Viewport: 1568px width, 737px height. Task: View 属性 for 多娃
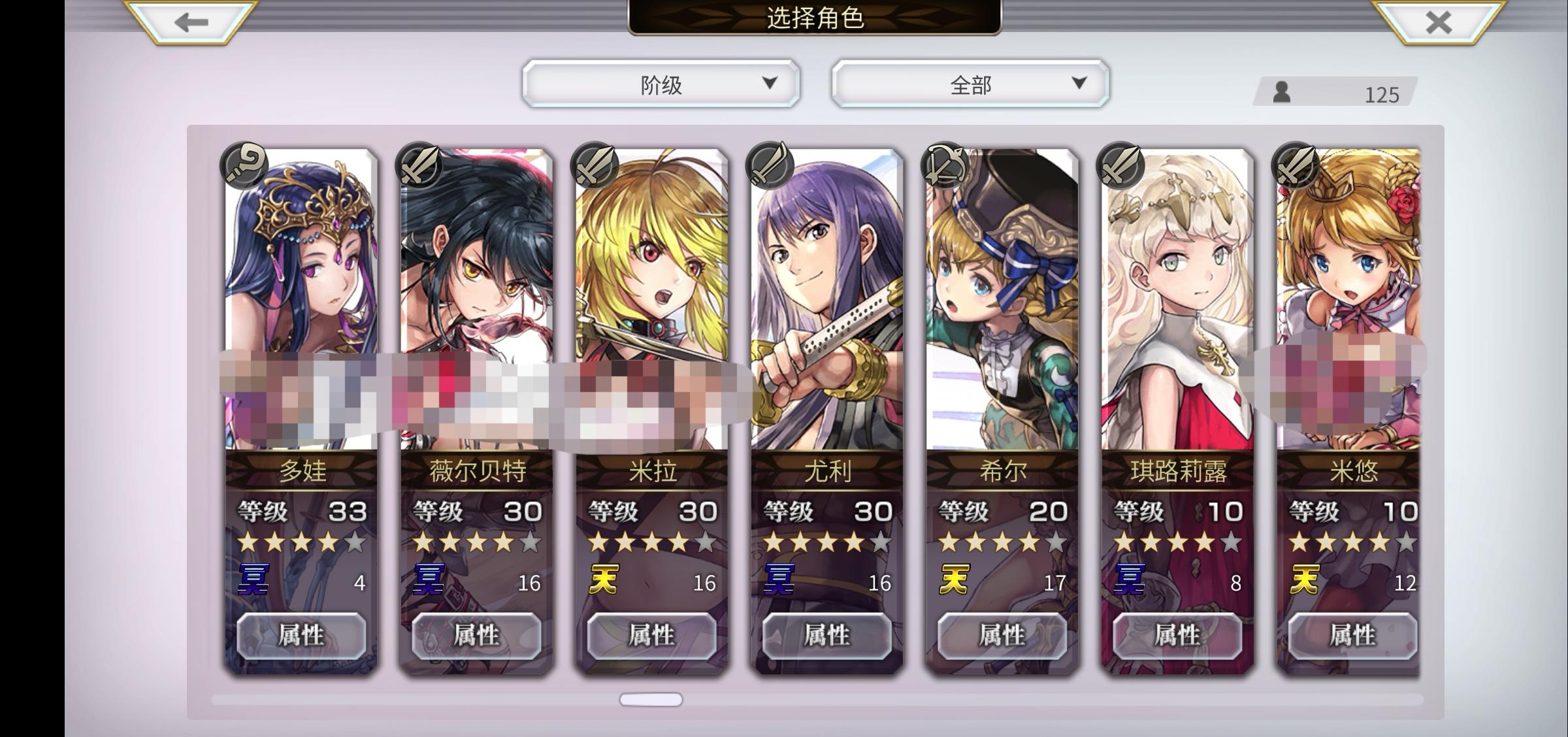point(301,635)
